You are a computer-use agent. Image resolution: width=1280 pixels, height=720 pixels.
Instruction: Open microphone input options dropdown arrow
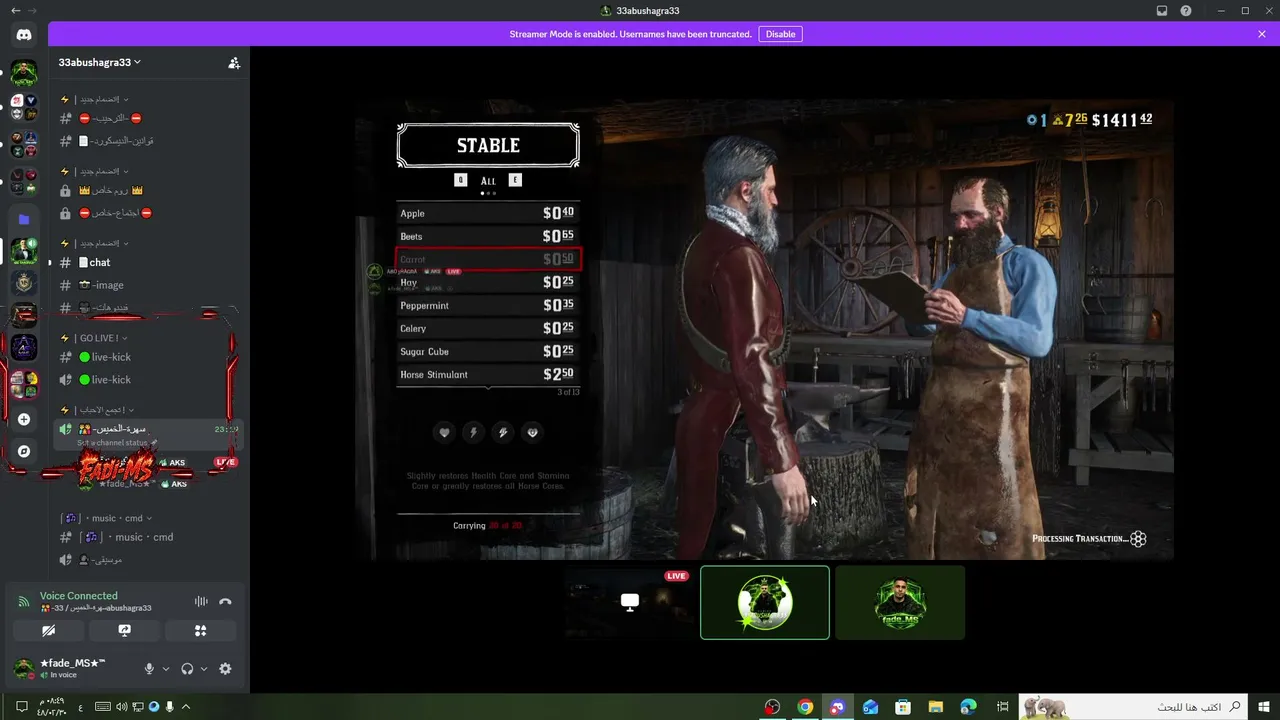[x=165, y=669]
